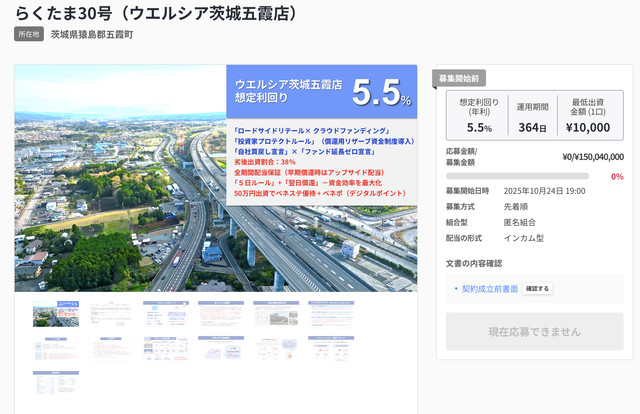Click the 確認する button
The image size is (640, 414).
pyautogui.click(x=537, y=289)
